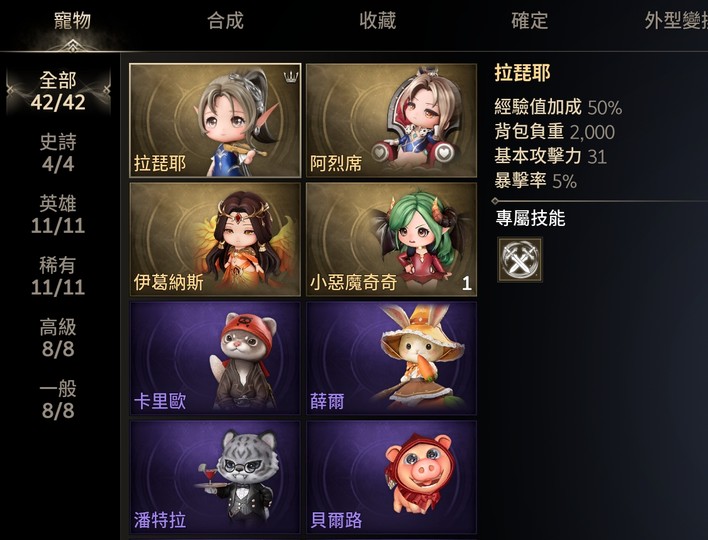Filter pets by 史詩 4/4
This screenshot has width=708, height=540.
pyautogui.click(x=58, y=153)
